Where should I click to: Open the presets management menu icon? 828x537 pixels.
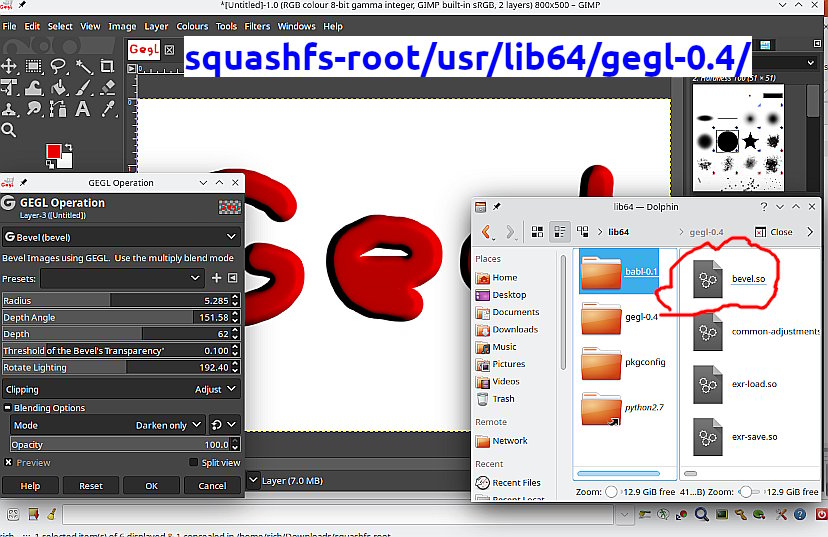point(232,278)
